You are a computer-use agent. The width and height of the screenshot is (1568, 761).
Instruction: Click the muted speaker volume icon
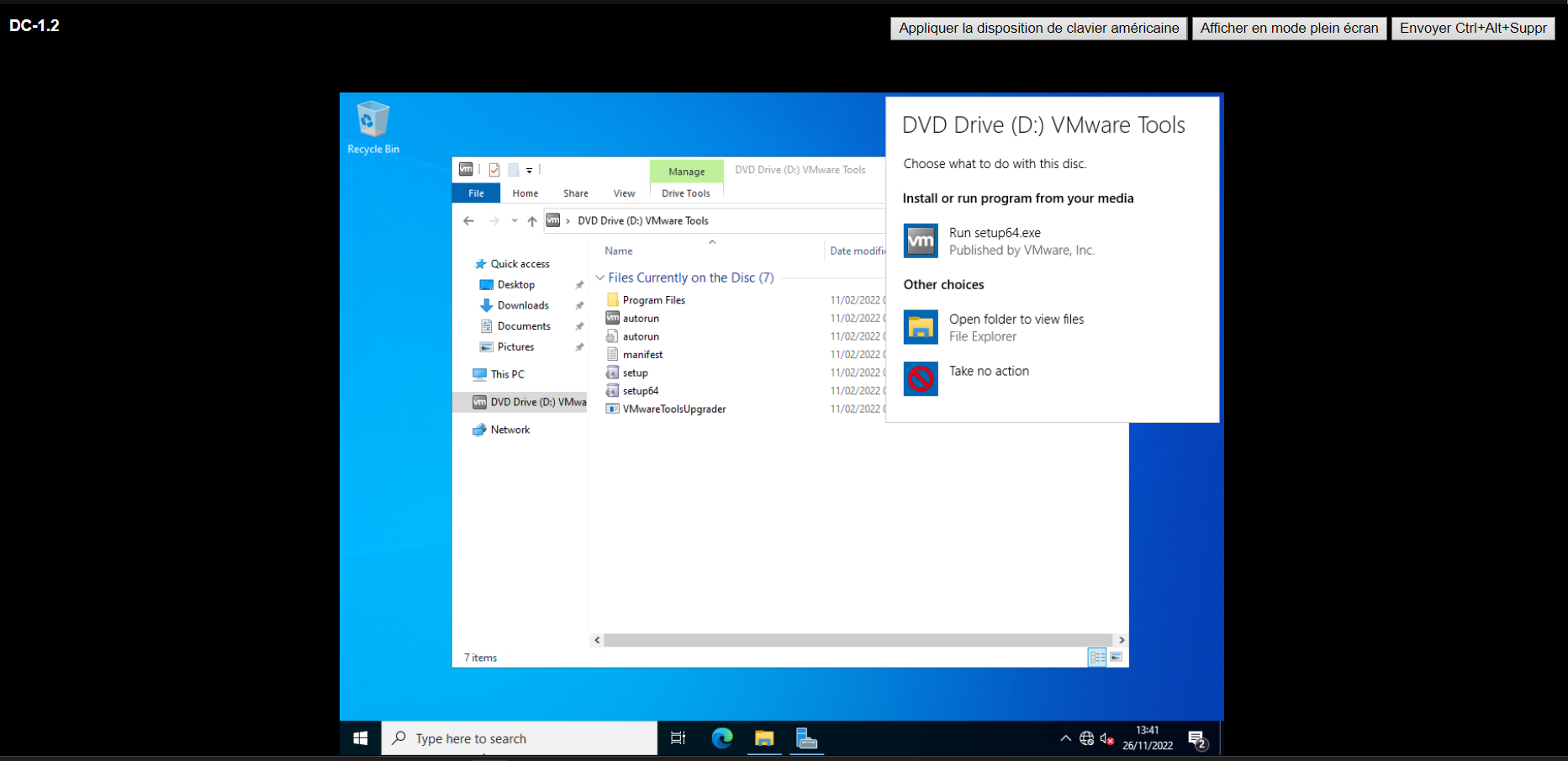point(1107,738)
